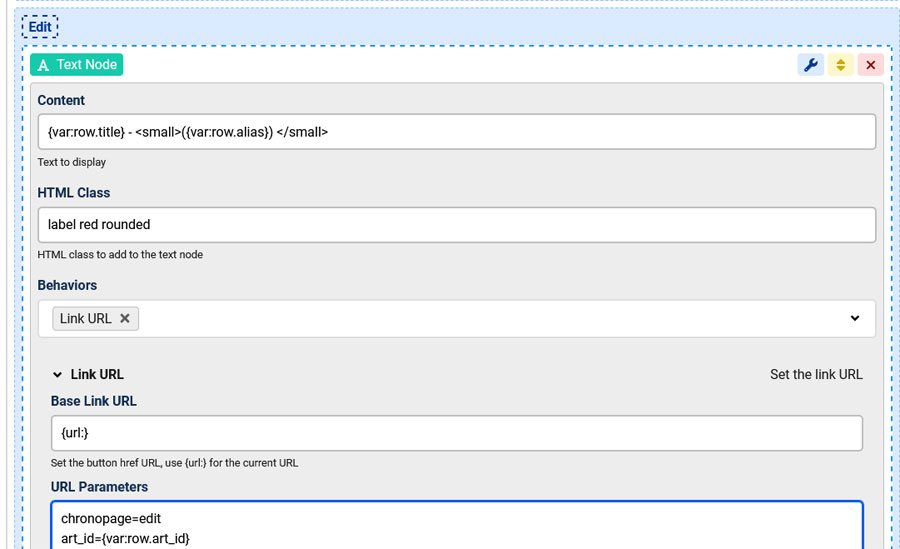Click the Base Link URL field
The image size is (900, 549).
457,433
